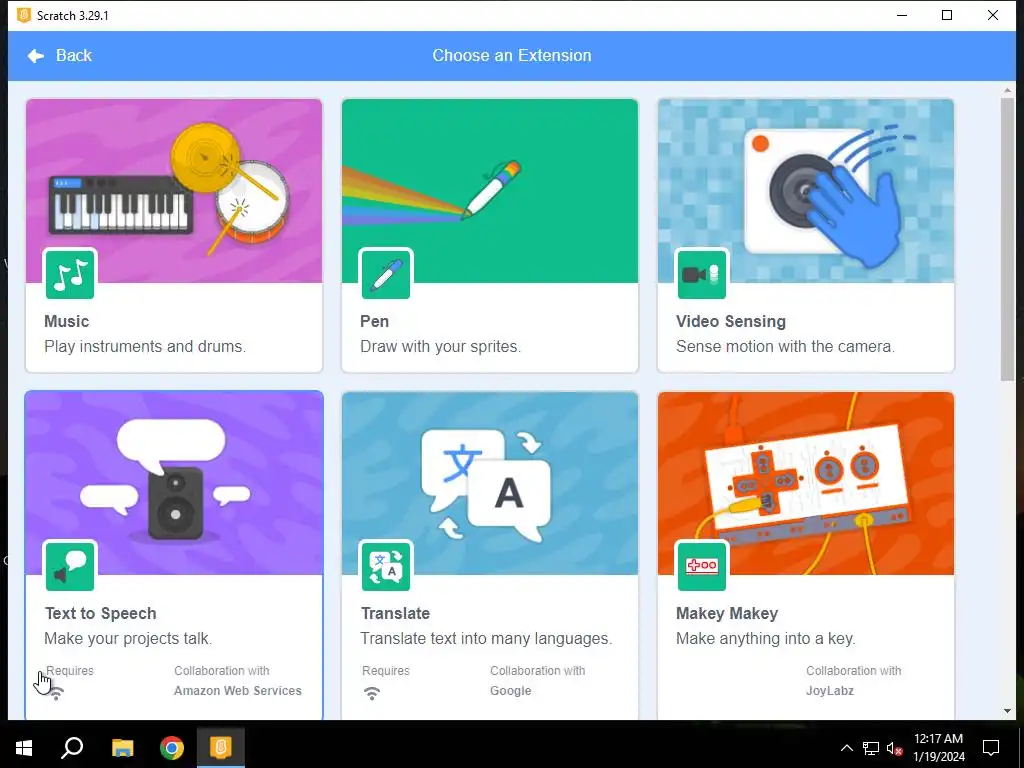Select the Makey Makey icon badge
The height and width of the screenshot is (768, 1024).
coord(702,566)
